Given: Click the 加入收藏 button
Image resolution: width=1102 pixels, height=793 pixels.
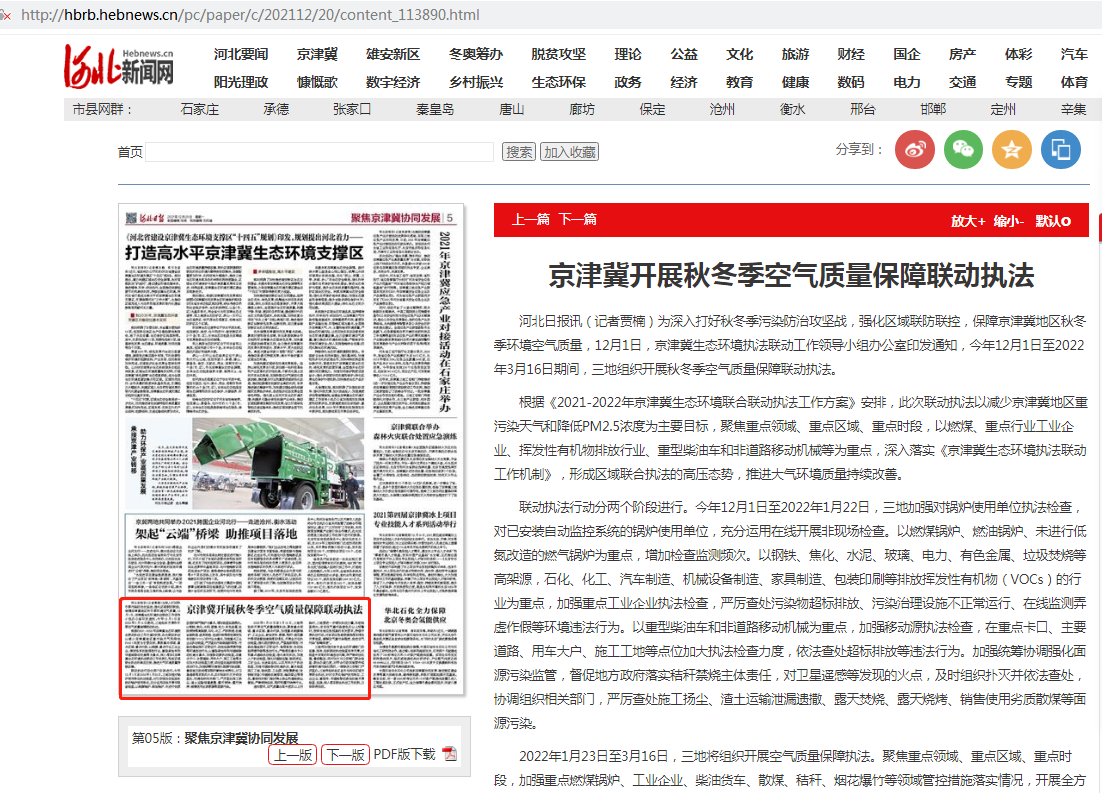Looking at the screenshot, I should coord(569,152).
